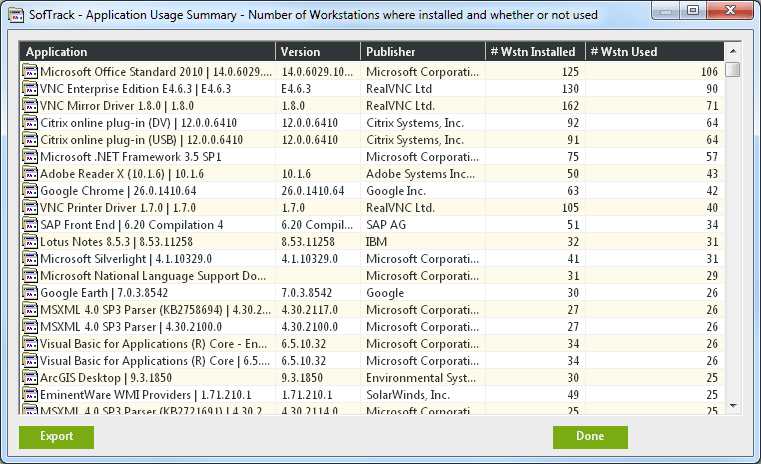Click the SofTrack title bar application icon
This screenshot has height=464, width=761.
click(x=16, y=16)
